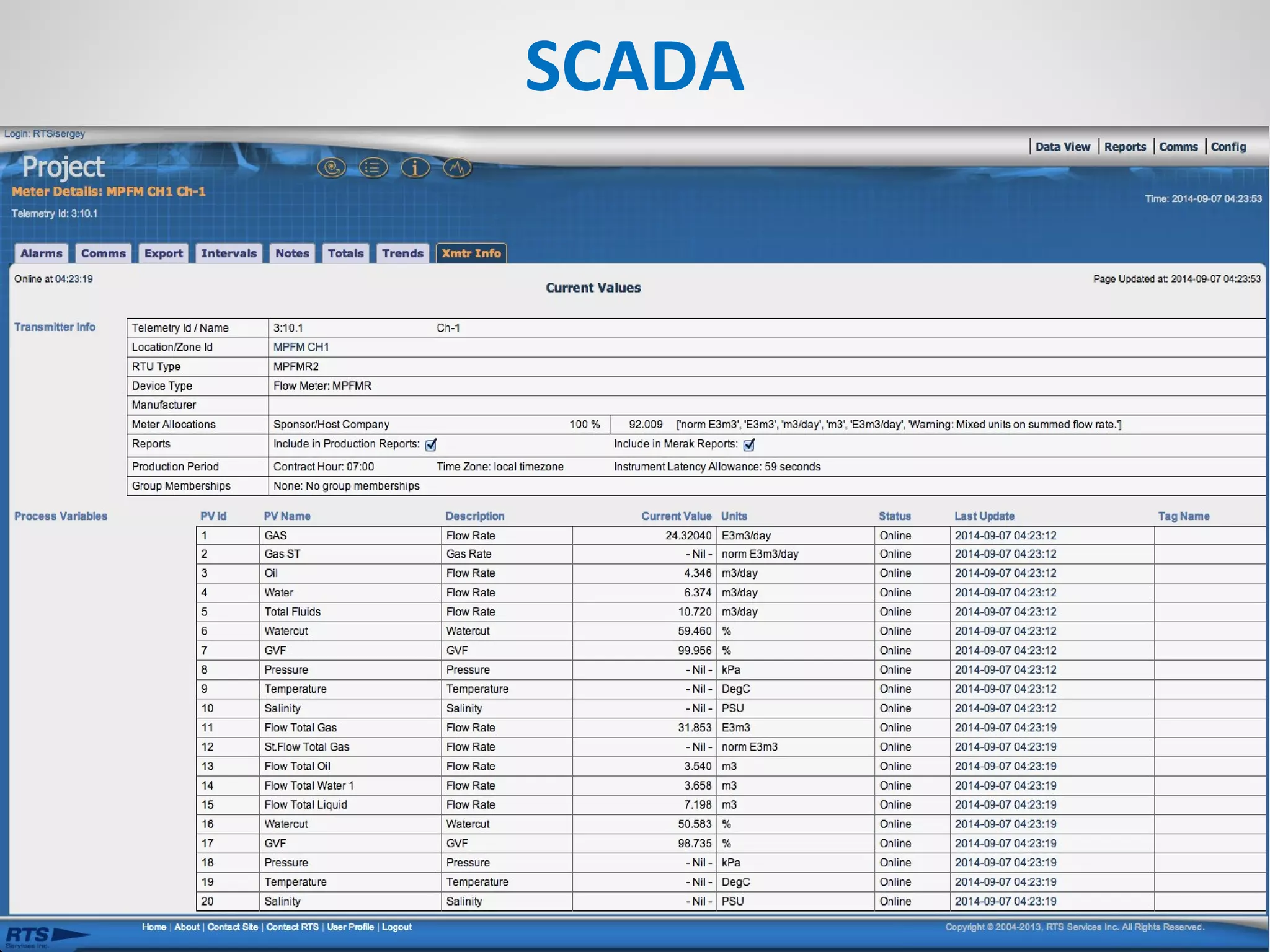Open Data View in top navigation
This screenshot has height=952, width=1270.
(x=1063, y=147)
